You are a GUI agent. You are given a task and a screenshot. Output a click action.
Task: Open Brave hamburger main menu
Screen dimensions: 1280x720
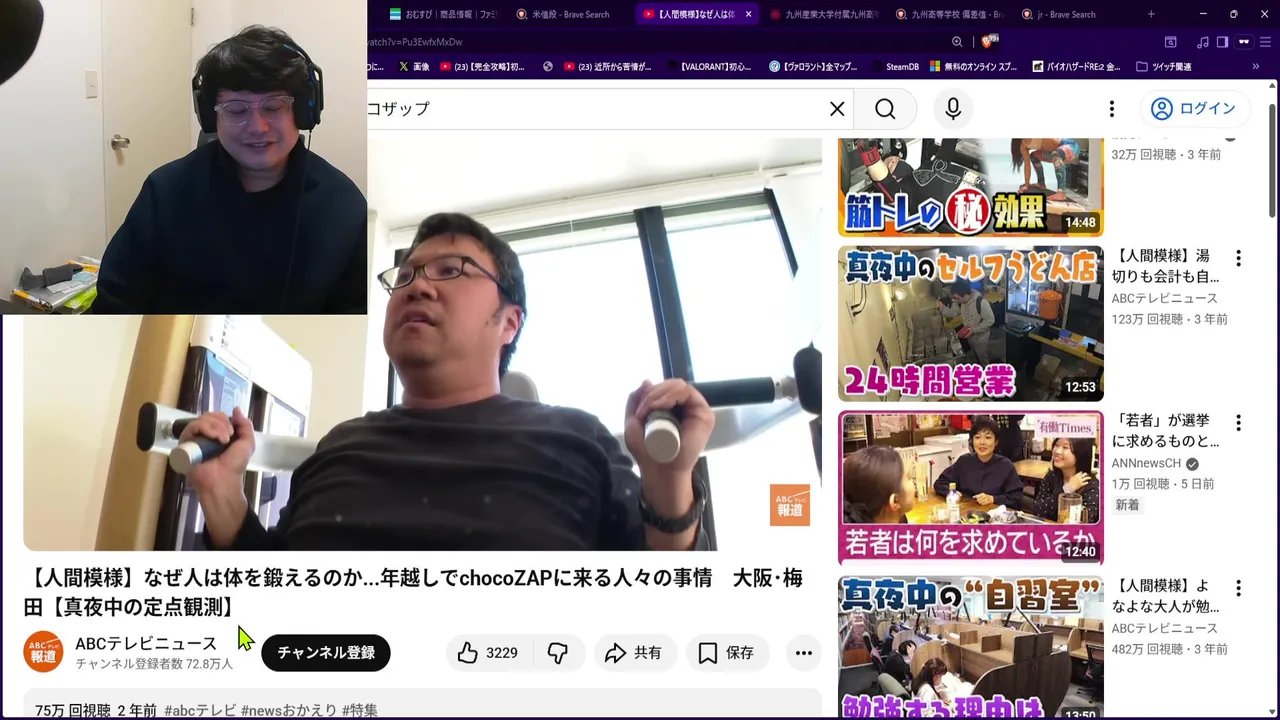click(1263, 42)
